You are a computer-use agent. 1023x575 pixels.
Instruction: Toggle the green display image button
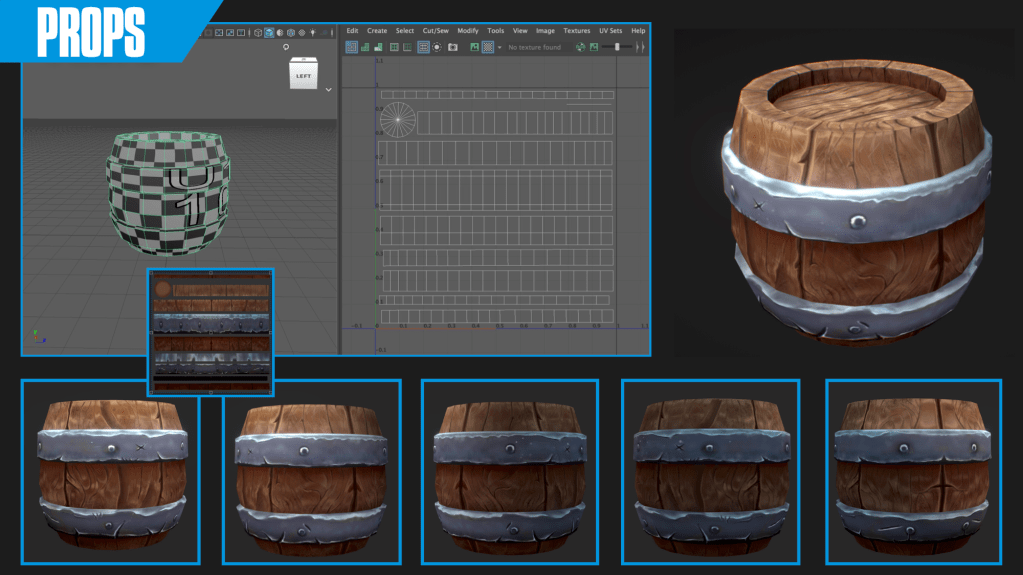point(474,47)
